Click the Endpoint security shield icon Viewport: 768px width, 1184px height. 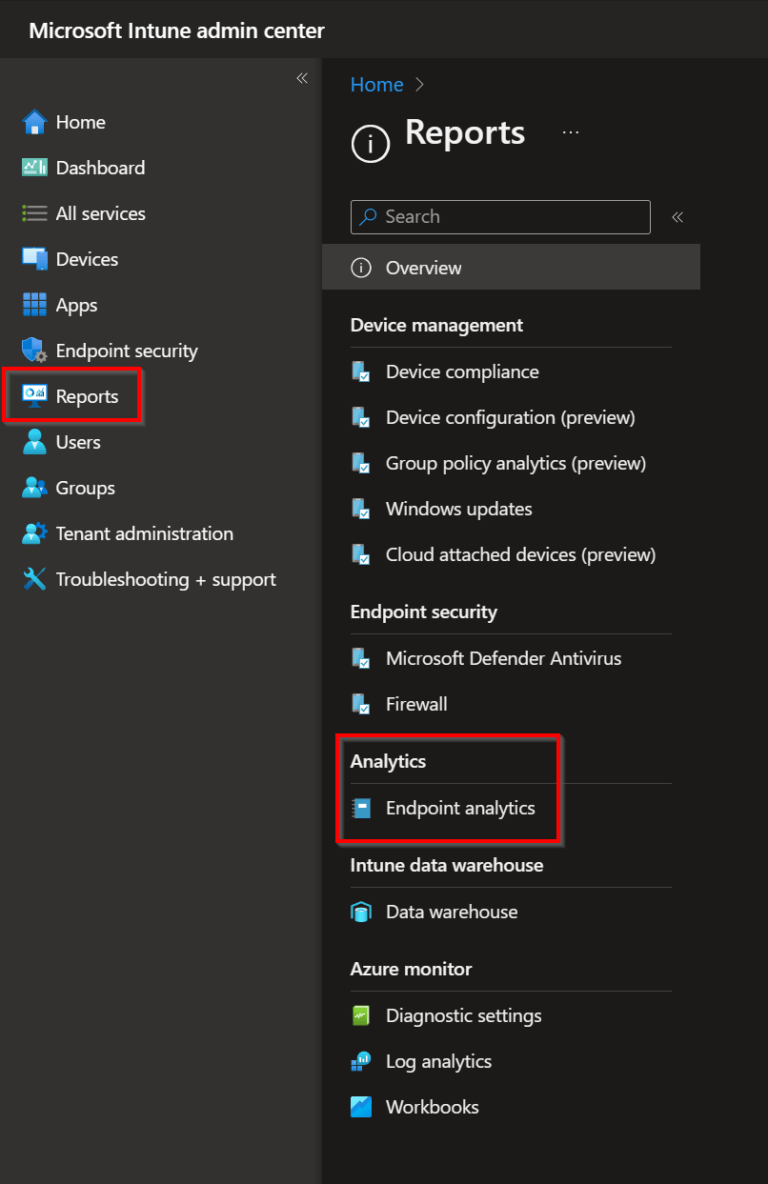click(x=35, y=351)
